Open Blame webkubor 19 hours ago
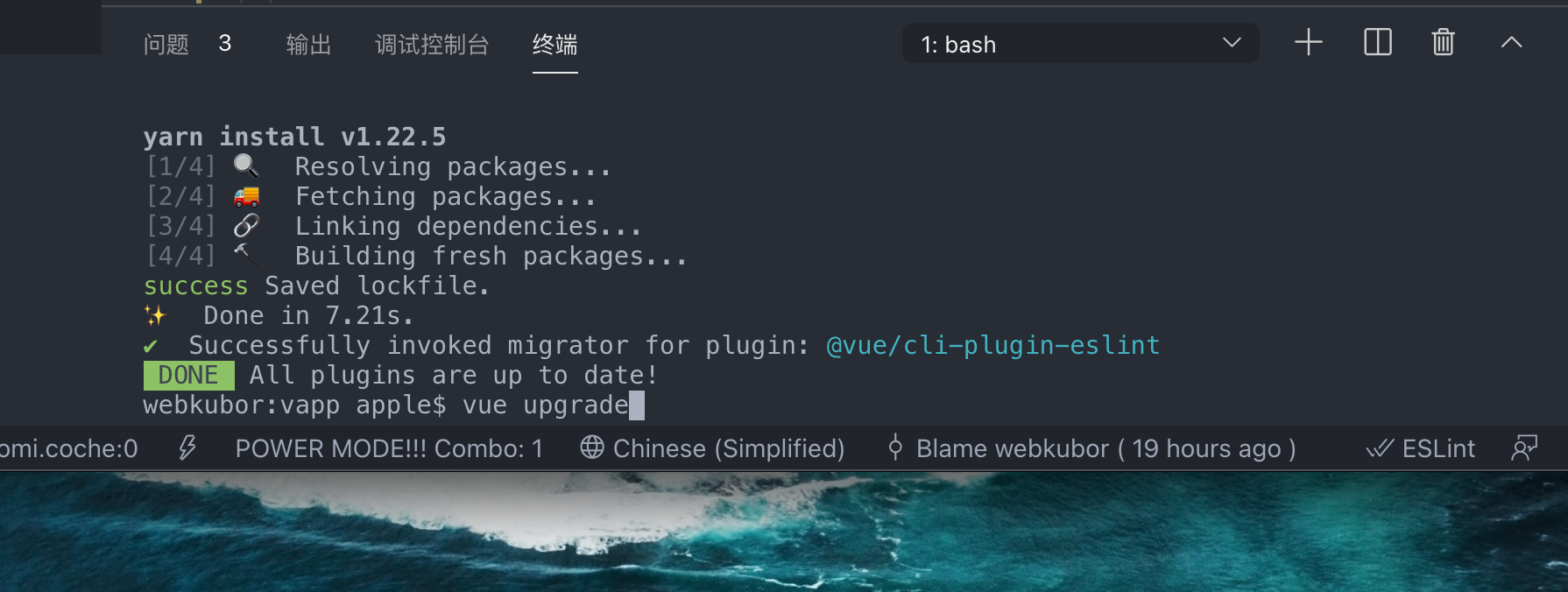The height and width of the screenshot is (592, 1568). 1105,448
